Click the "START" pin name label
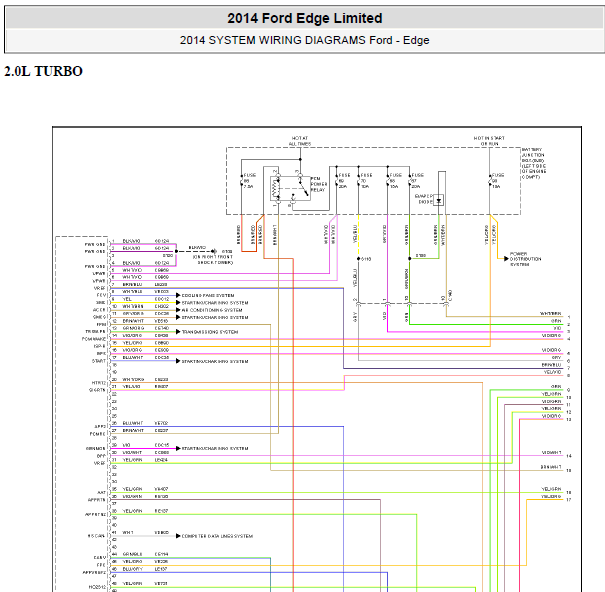The height and width of the screenshot is (592, 605). click(x=99, y=361)
